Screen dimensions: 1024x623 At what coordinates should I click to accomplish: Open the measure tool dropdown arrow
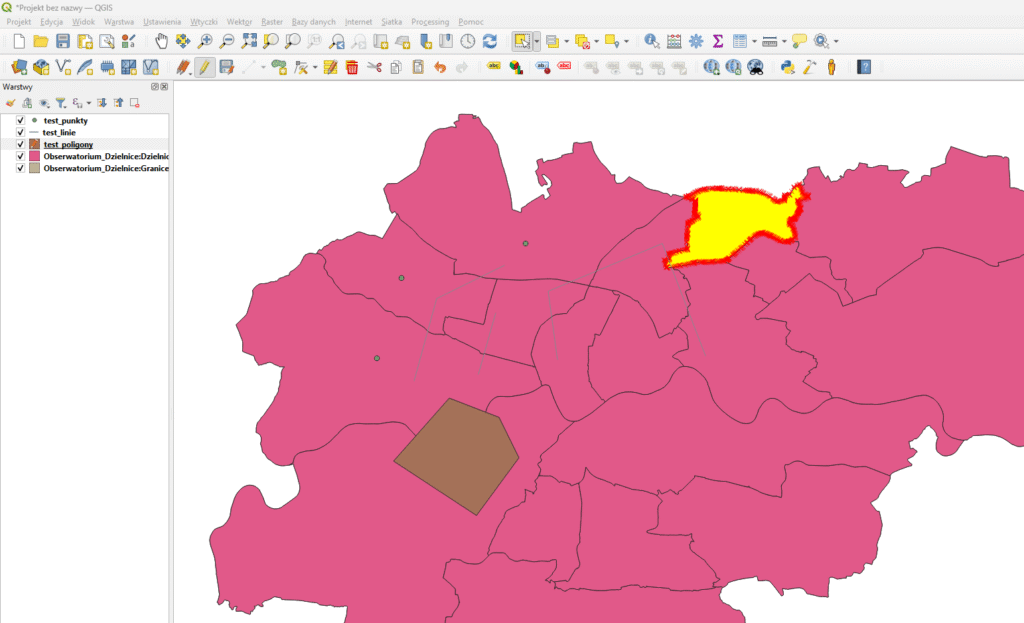[x=784, y=41]
